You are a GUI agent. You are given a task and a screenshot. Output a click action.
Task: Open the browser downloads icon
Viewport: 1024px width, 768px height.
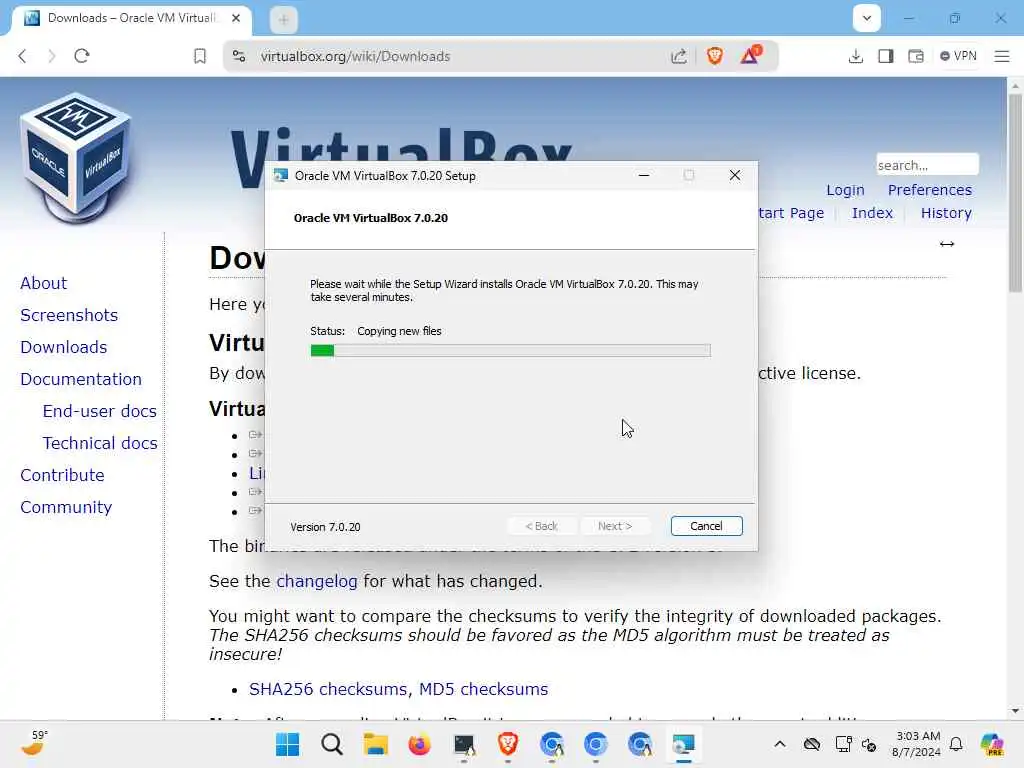coord(856,56)
